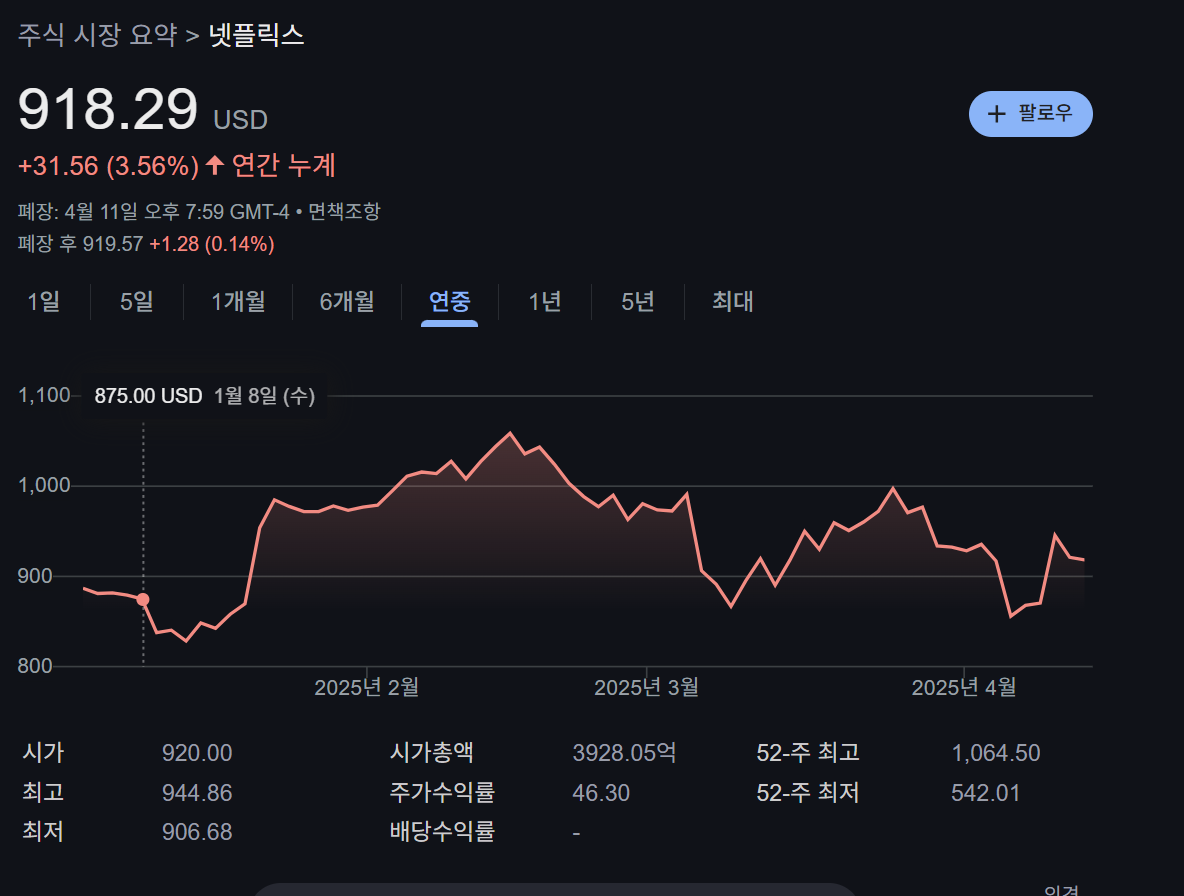Click the 최고 value 944.86
1184x896 pixels.
[197, 793]
